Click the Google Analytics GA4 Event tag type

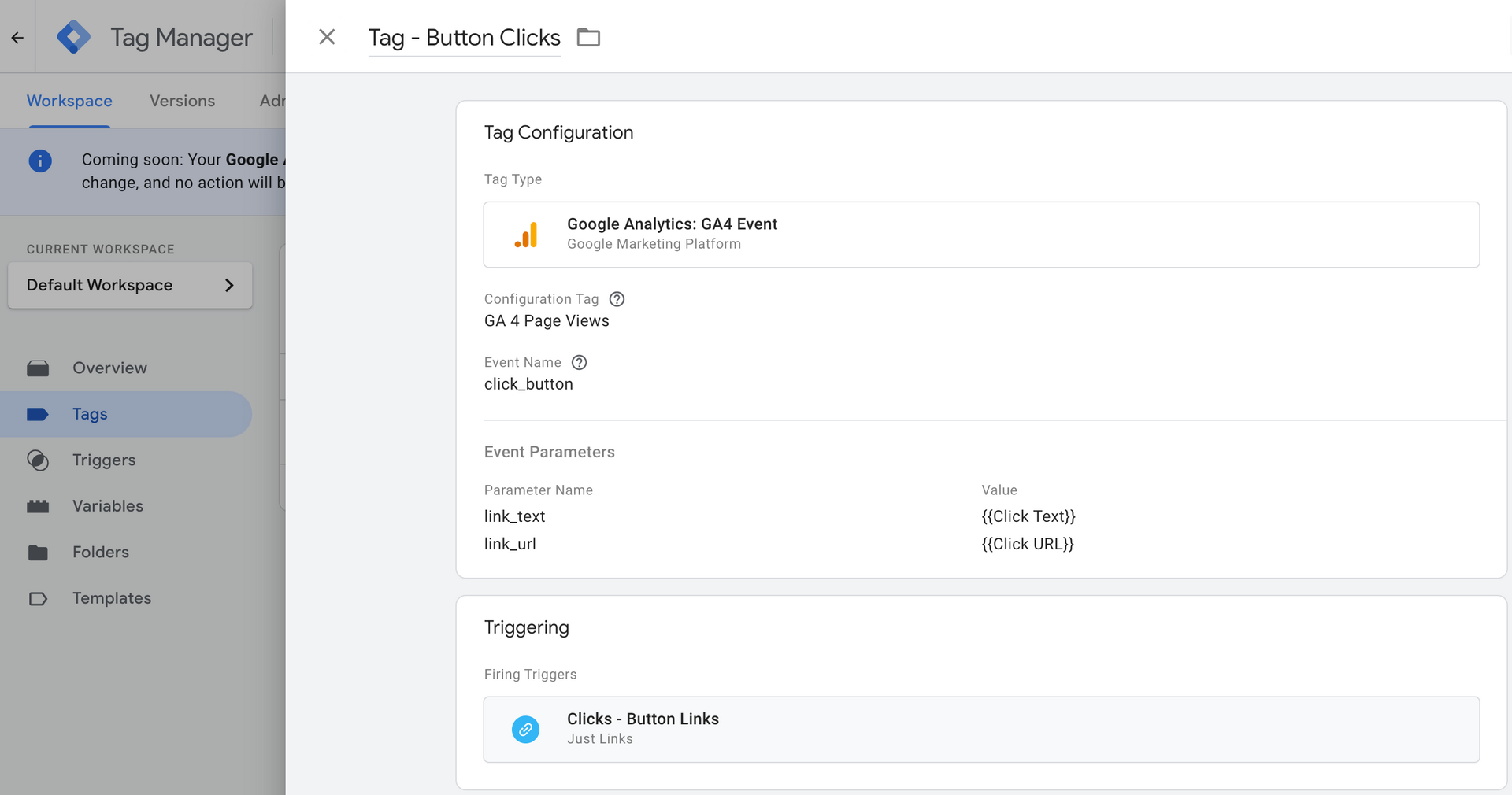coord(981,235)
